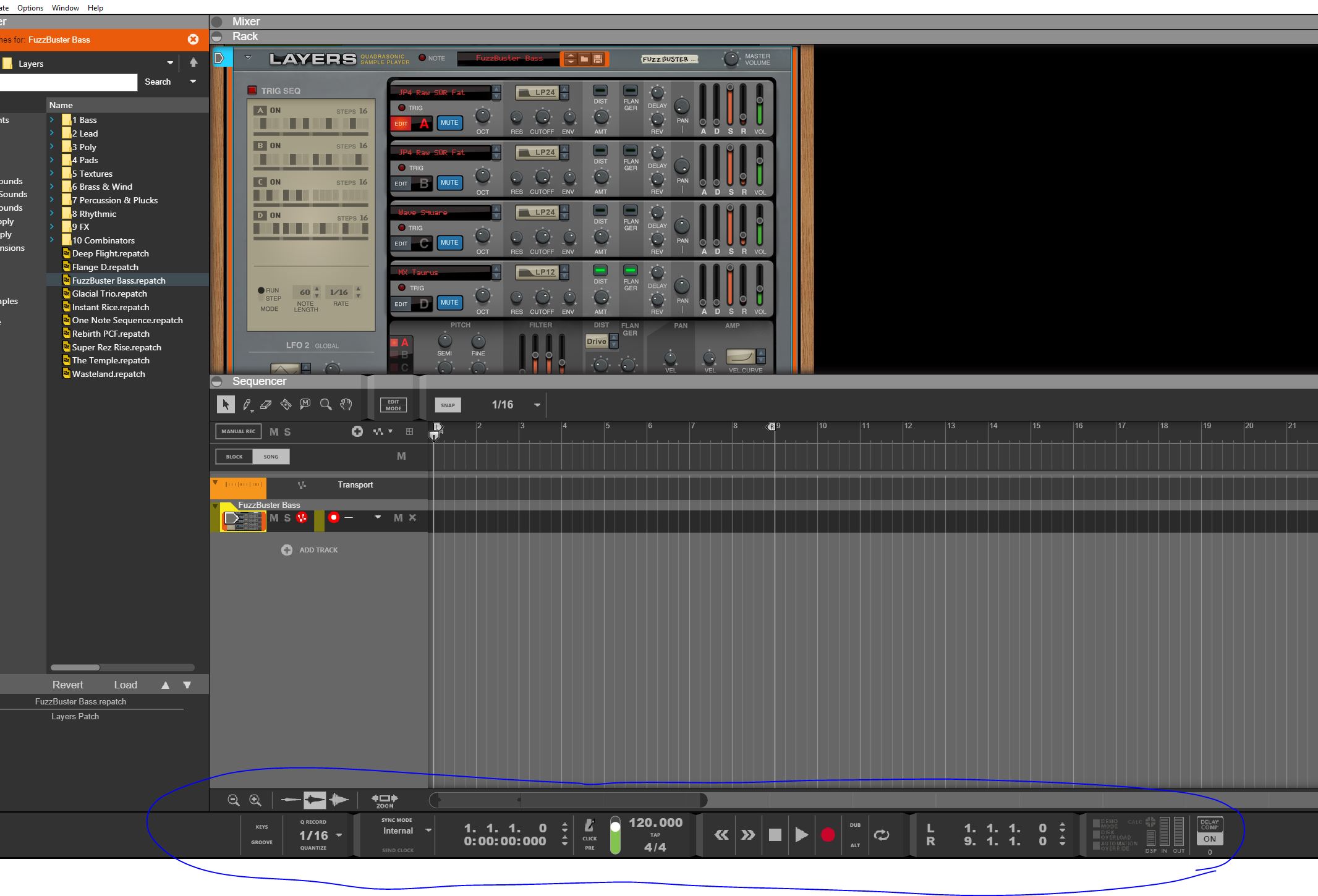Open the Window menu
The image size is (1318, 896).
(x=66, y=7)
